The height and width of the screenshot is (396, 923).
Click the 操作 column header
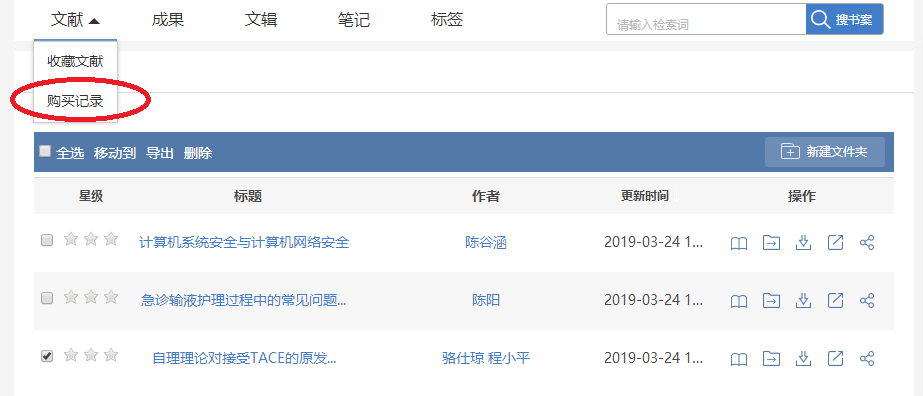(x=802, y=197)
